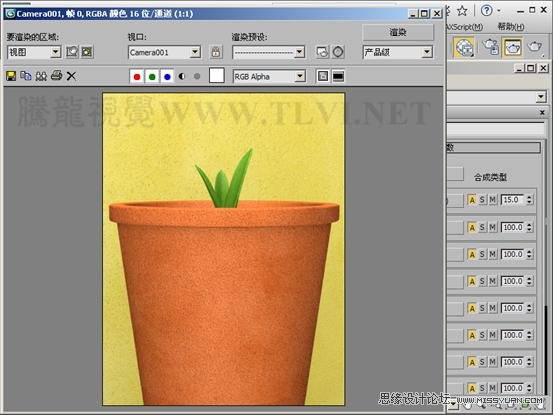The image size is (553, 415).
Task: Toggle the red channel display
Action: pos(137,76)
